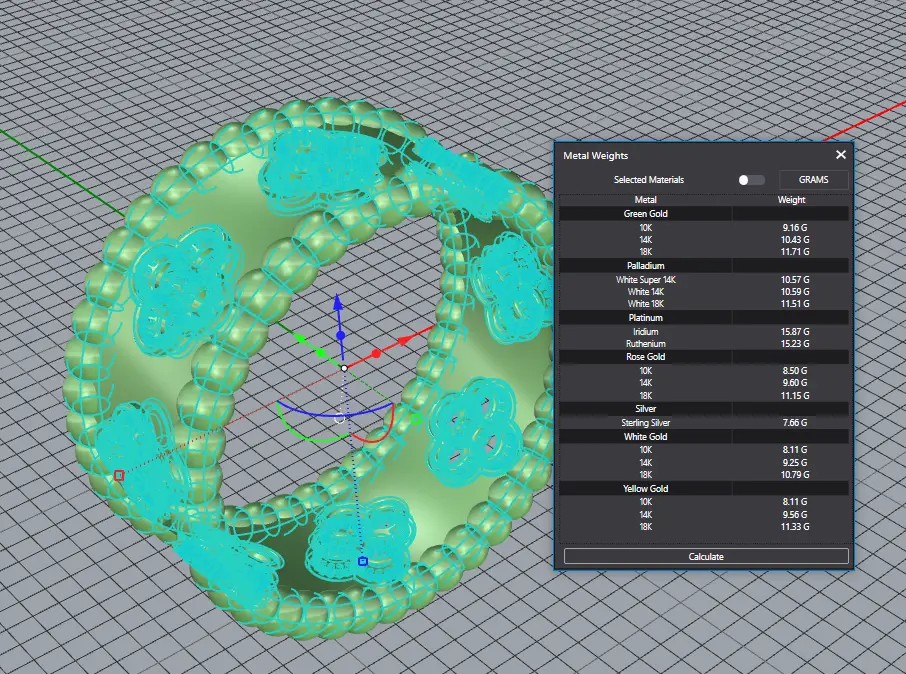906x674 pixels.
Task: Select the White Super 14K row
Action: [703, 280]
